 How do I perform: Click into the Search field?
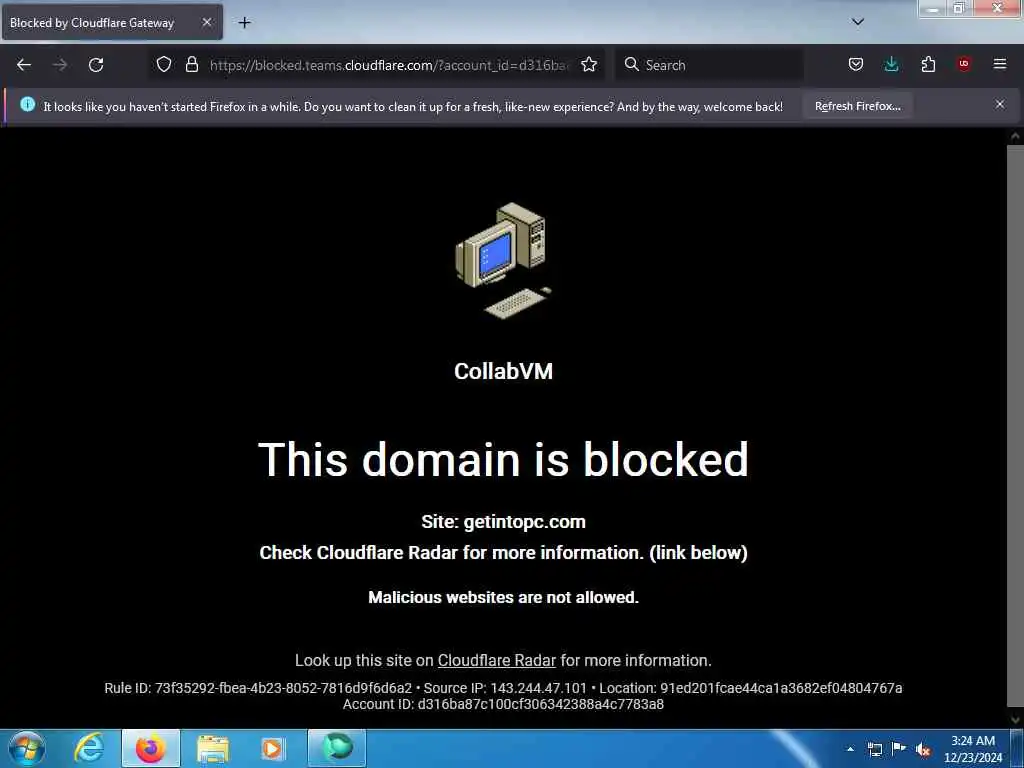tap(709, 65)
